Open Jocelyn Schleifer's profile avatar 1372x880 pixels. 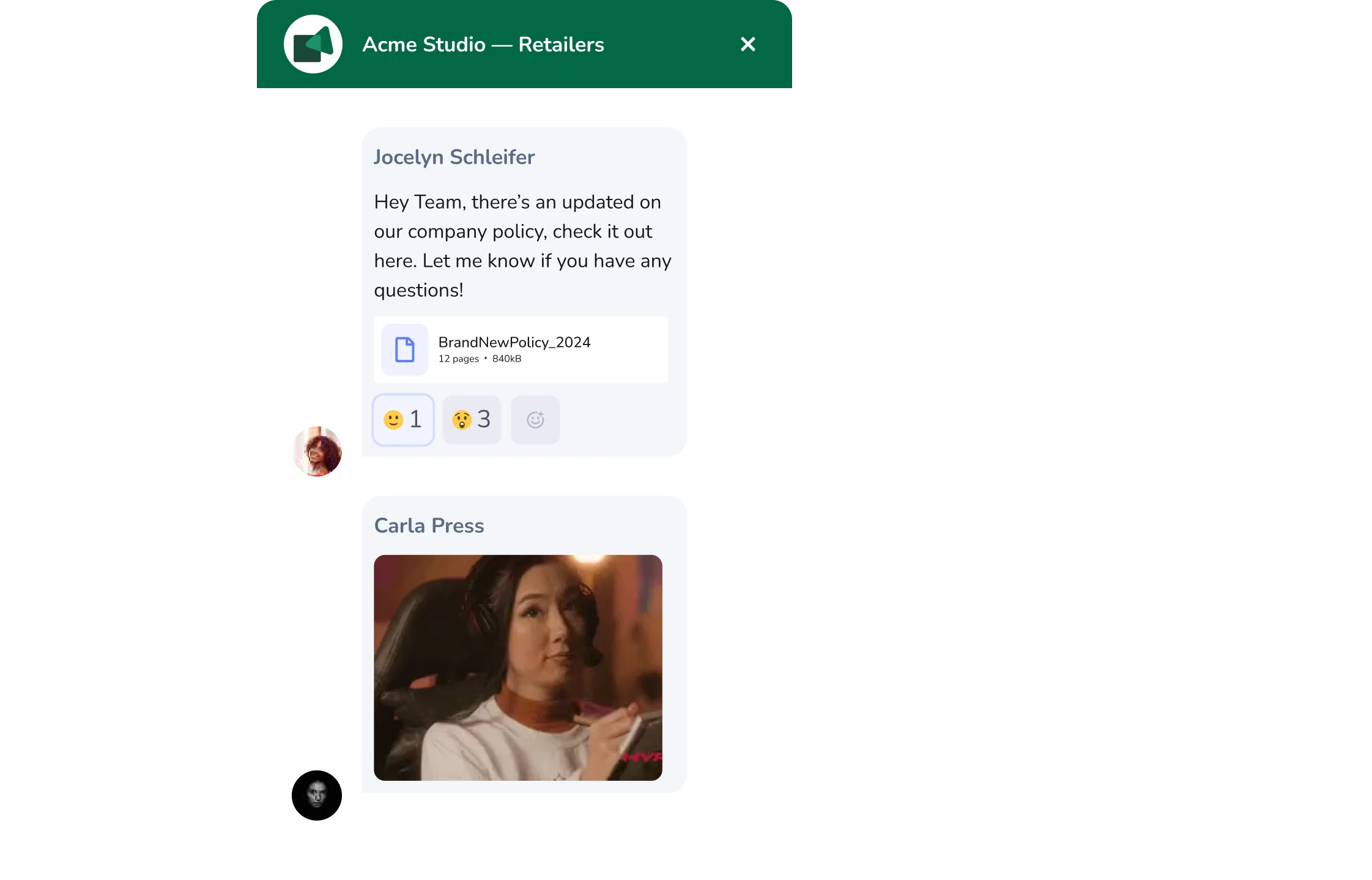pyautogui.click(x=317, y=451)
